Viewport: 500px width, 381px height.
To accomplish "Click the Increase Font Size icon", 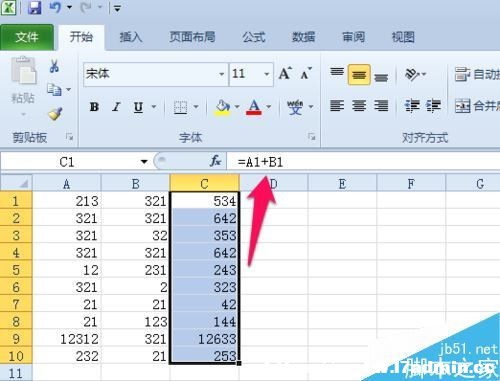I will click(x=285, y=73).
